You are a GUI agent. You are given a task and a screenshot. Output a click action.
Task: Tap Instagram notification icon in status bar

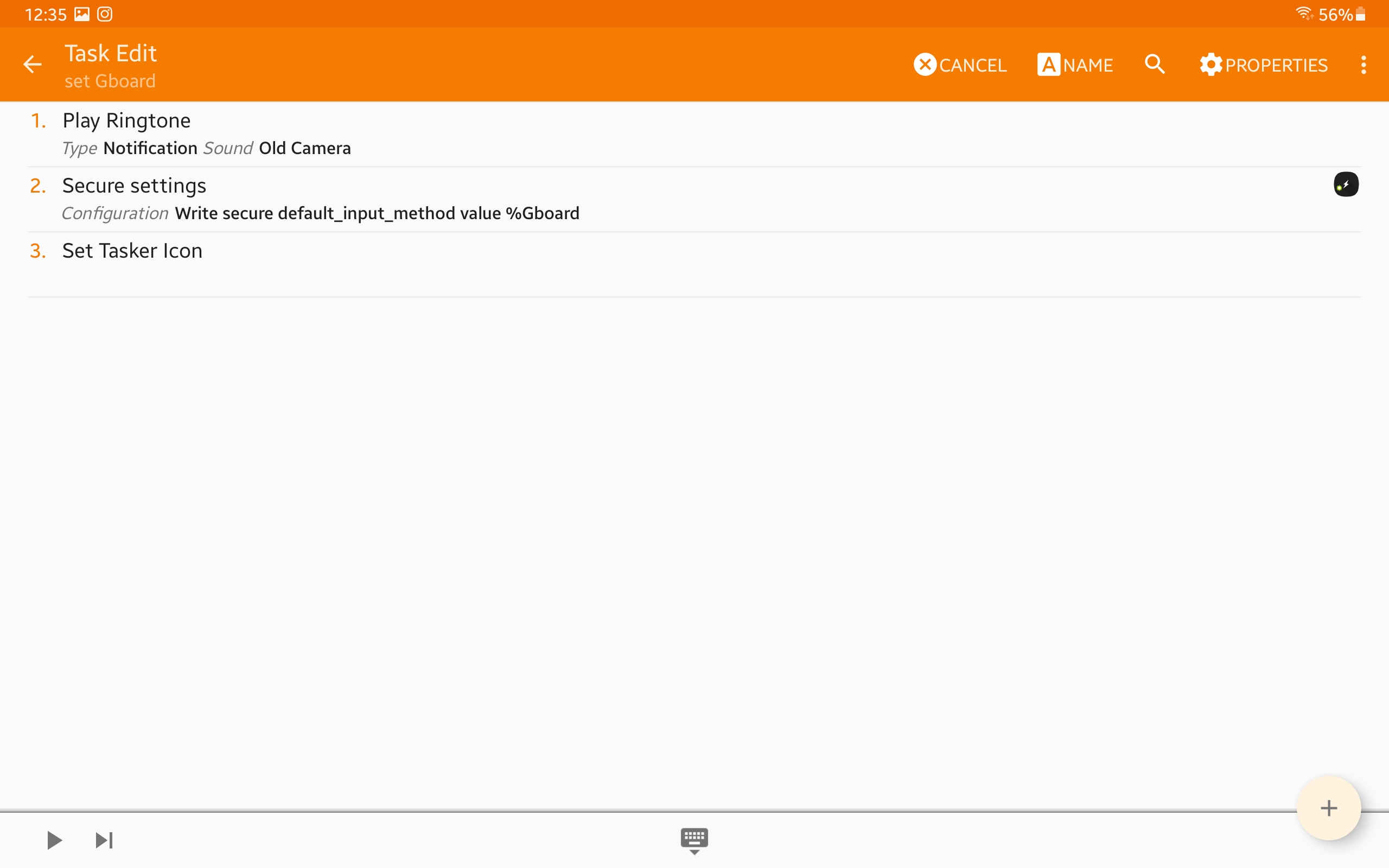tap(105, 14)
